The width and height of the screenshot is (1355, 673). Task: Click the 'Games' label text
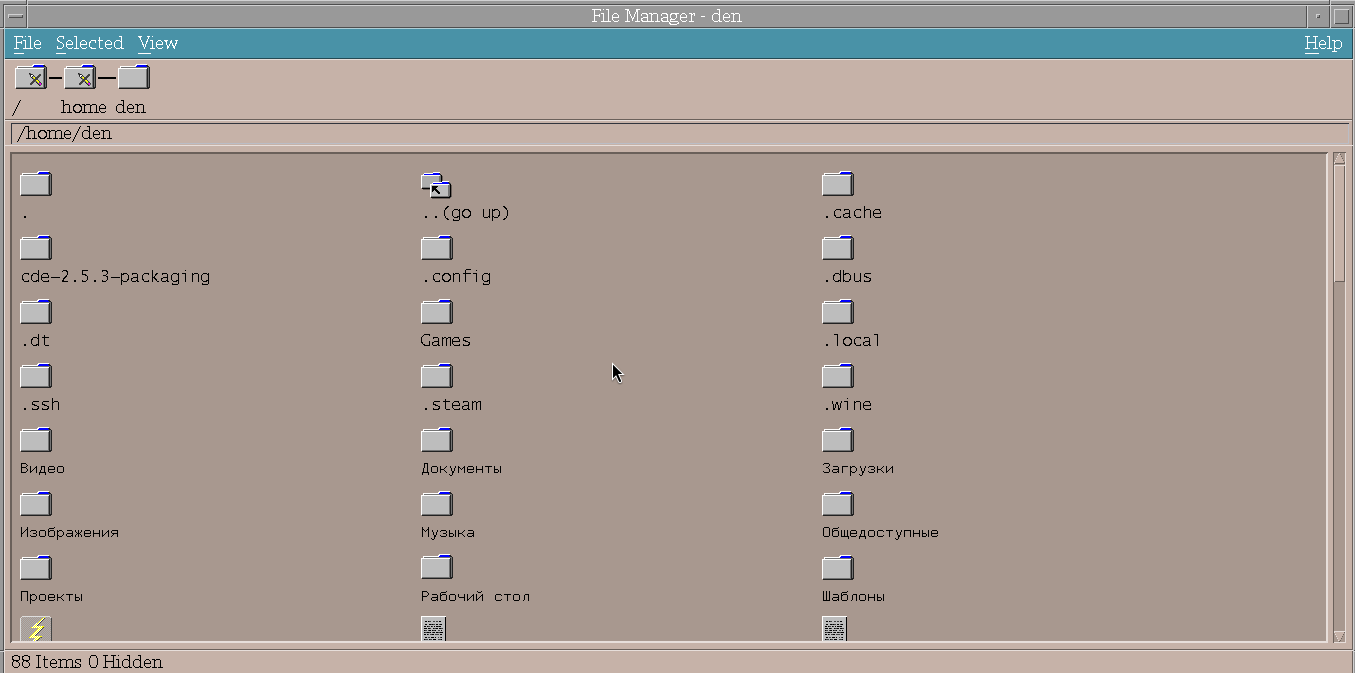pos(446,341)
